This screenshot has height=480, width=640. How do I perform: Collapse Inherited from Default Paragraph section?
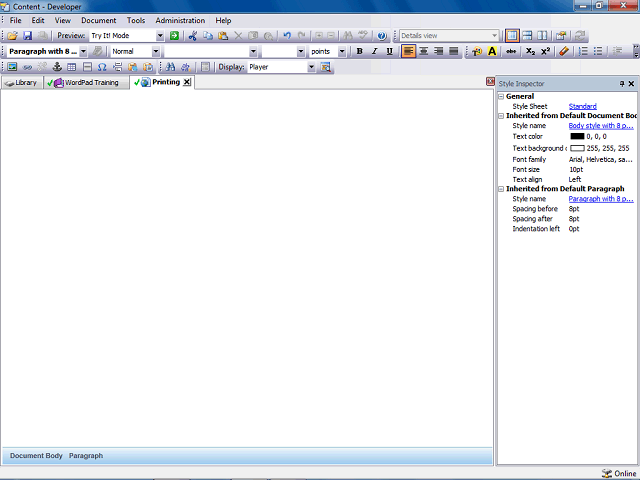coord(501,189)
